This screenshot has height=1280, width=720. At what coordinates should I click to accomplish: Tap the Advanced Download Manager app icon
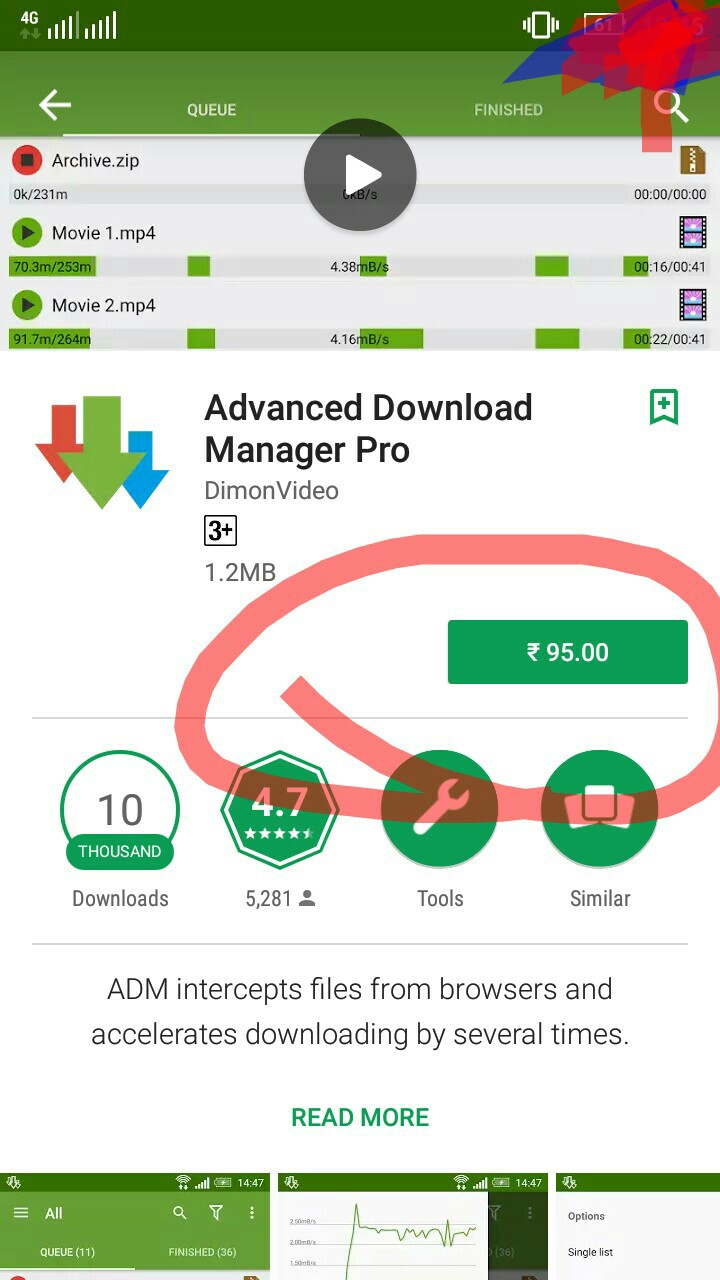click(103, 452)
